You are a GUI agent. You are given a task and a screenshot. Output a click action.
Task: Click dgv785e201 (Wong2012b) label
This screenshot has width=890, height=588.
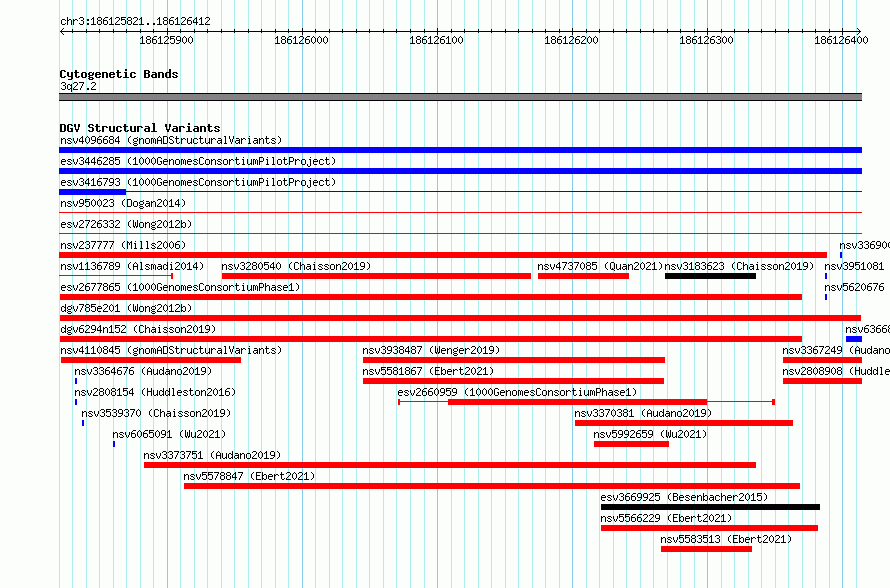pos(126,308)
